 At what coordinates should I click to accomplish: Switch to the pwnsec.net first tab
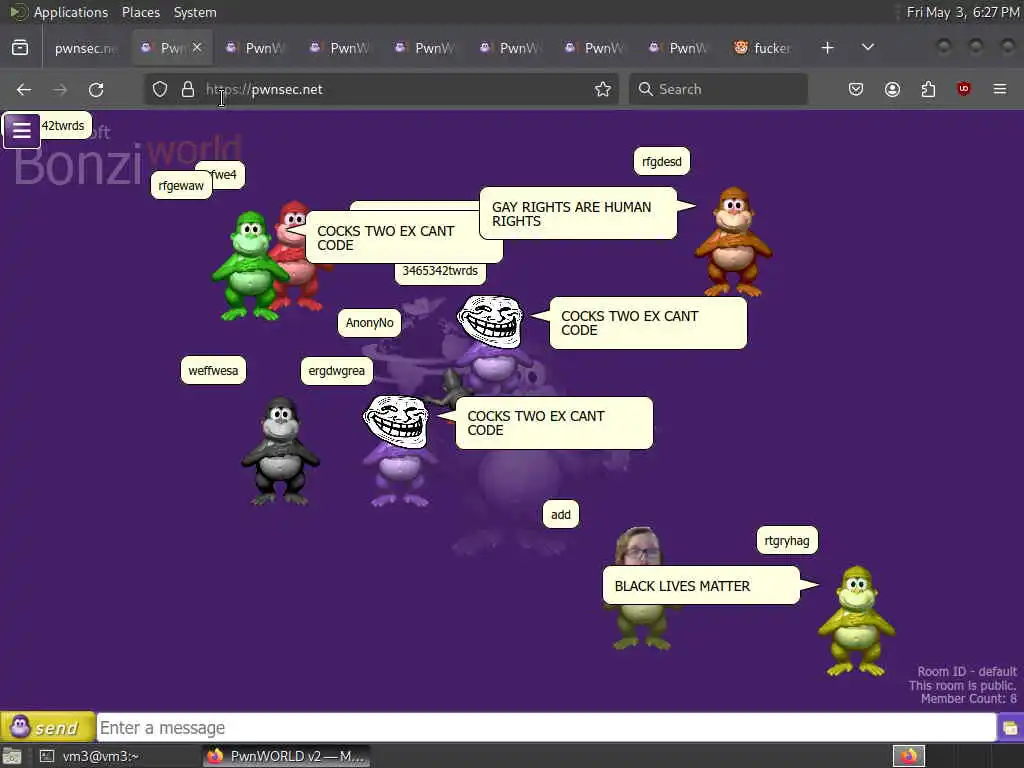[85, 48]
